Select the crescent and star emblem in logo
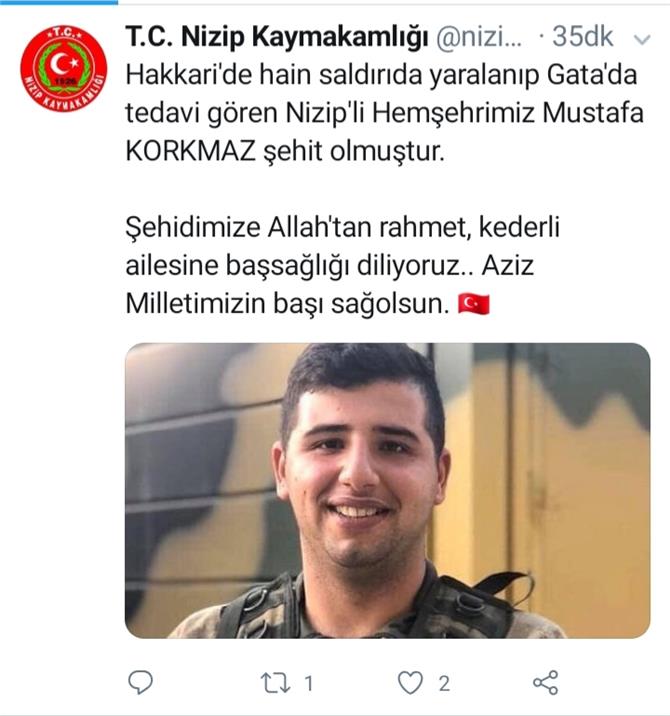Screen dimensions: 670x716 click(x=63, y=63)
